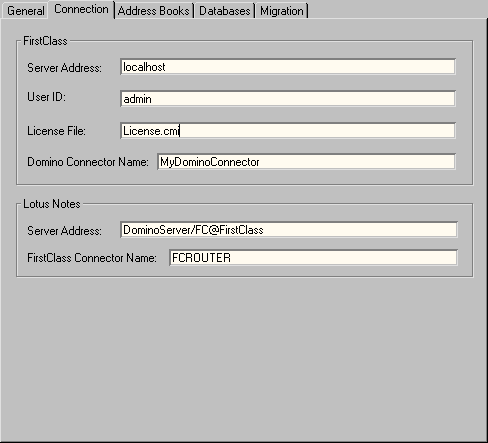The height and width of the screenshot is (443, 488).
Task: Click the User ID label
Action: pyautogui.click(x=46, y=97)
